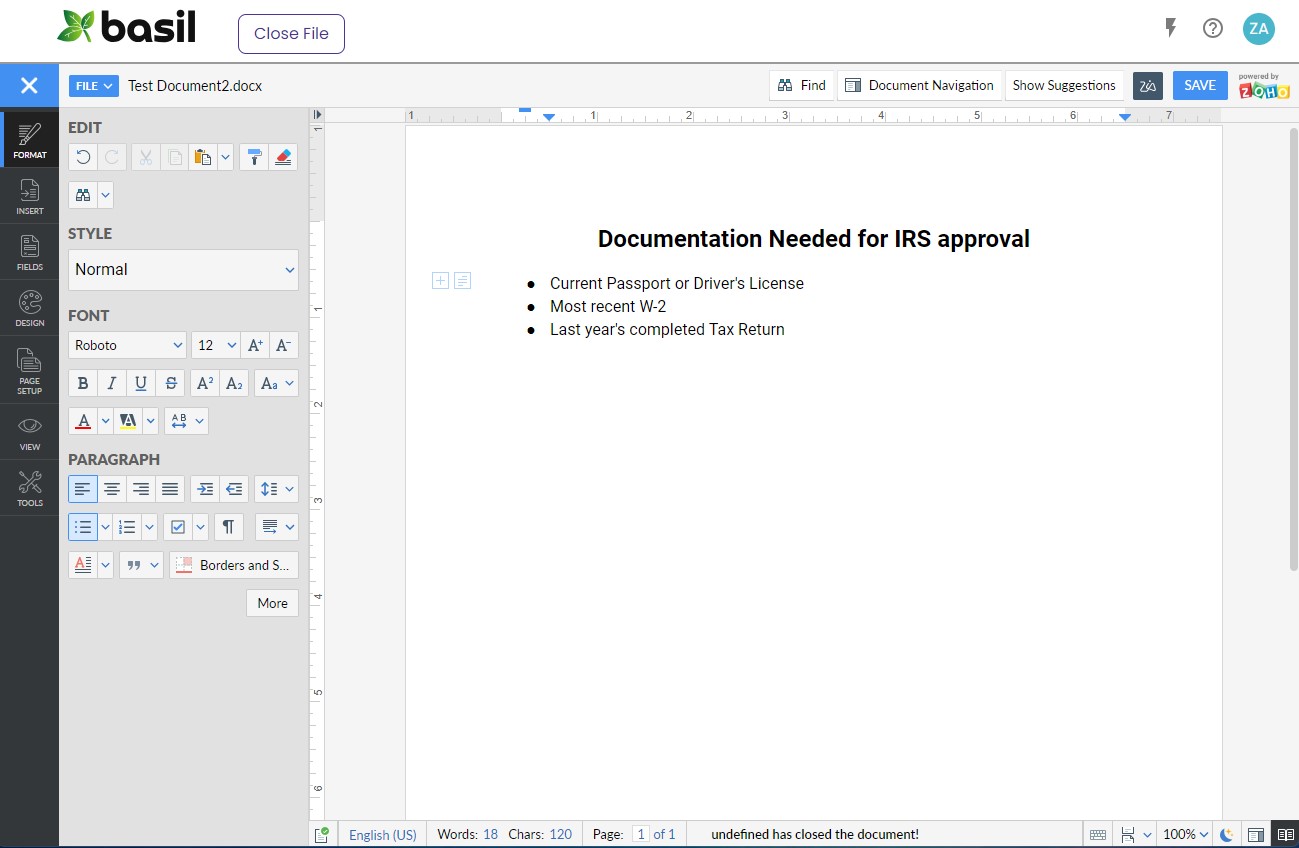Toggle Bold formatting
This screenshot has height=848, width=1299.
tap(83, 383)
